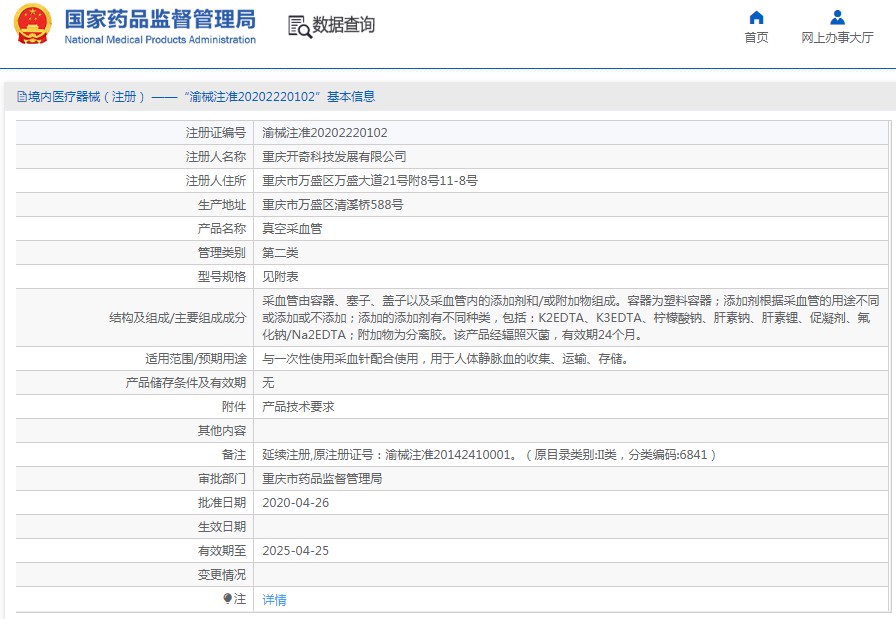Click the 国家药品监督管理局 title

click(160, 19)
